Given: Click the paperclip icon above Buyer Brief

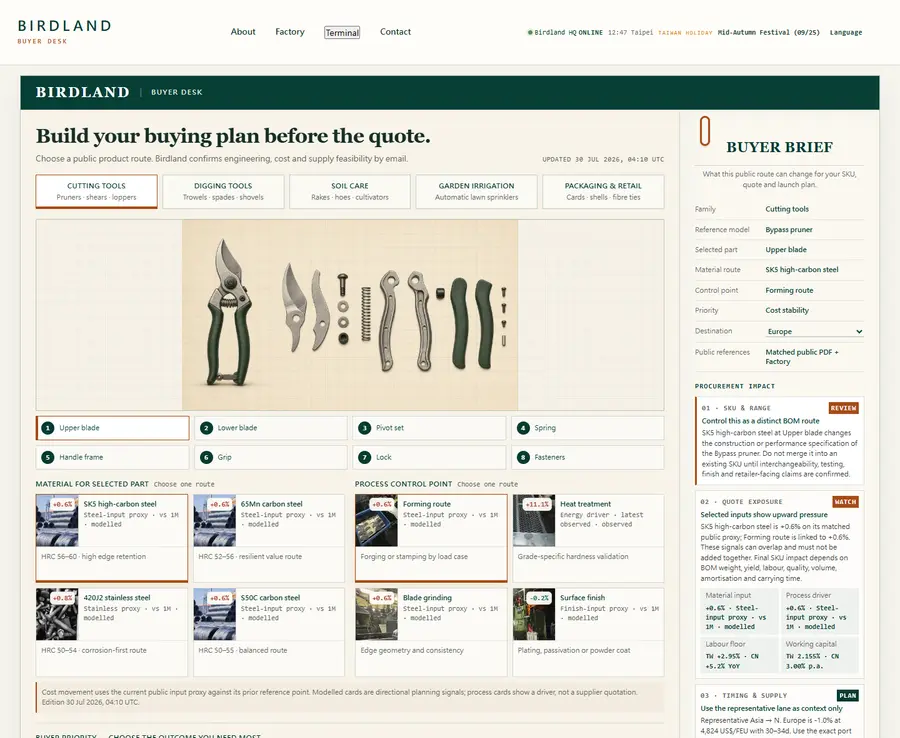Looking at the screenshot, I should click(705, 131).
